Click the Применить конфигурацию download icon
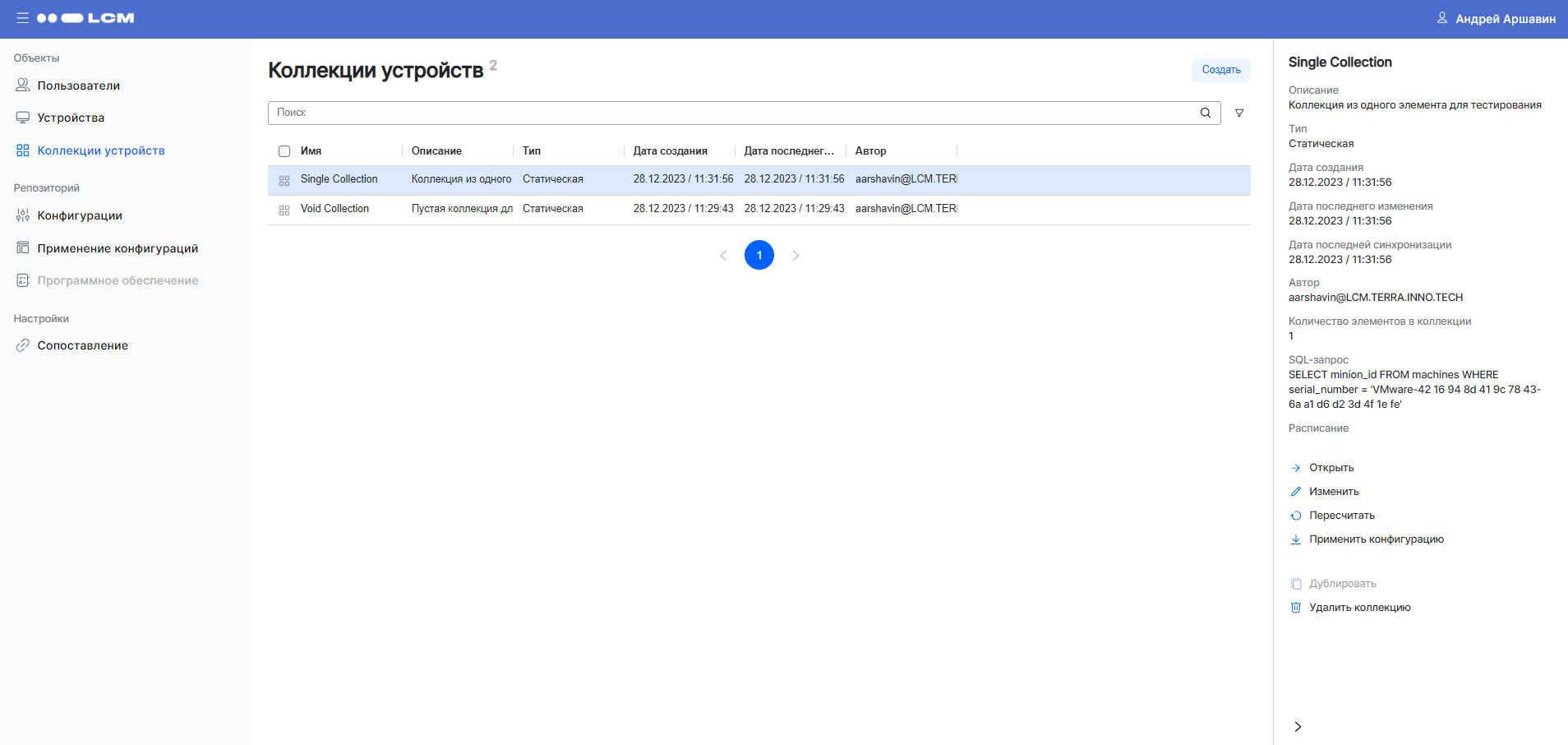The width and height of the screenshot is (1568, 745). point(1296,539)
